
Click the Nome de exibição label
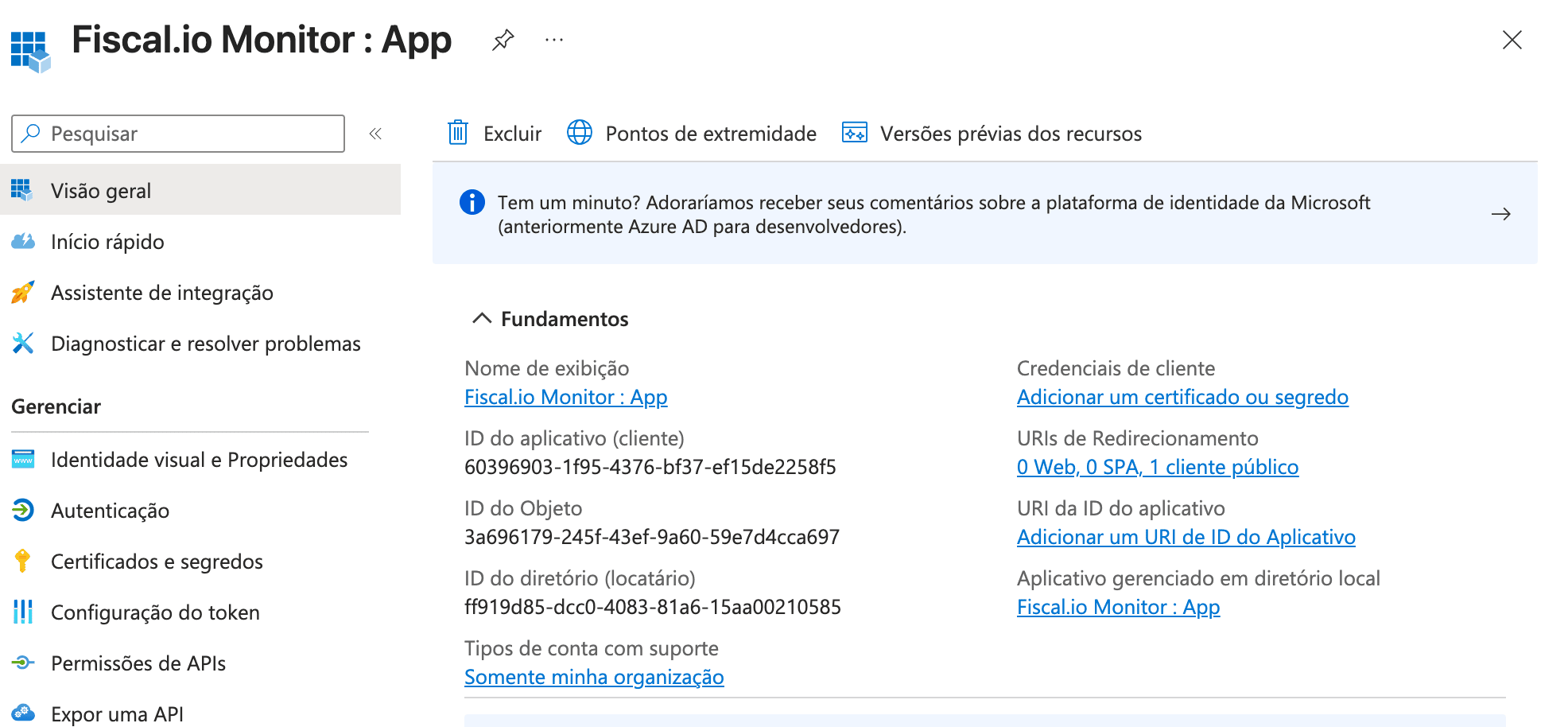click(x=547, y=368)
